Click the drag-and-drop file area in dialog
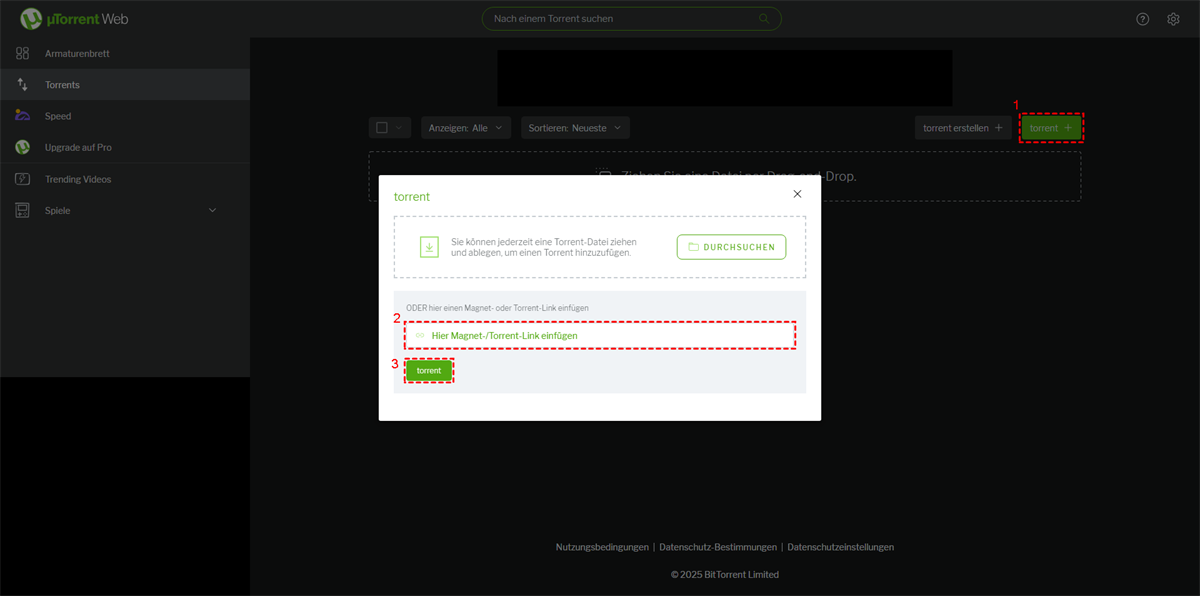The height and width of the screenshot is (596, 1200). pyautogui.click(x=600, y=247)
